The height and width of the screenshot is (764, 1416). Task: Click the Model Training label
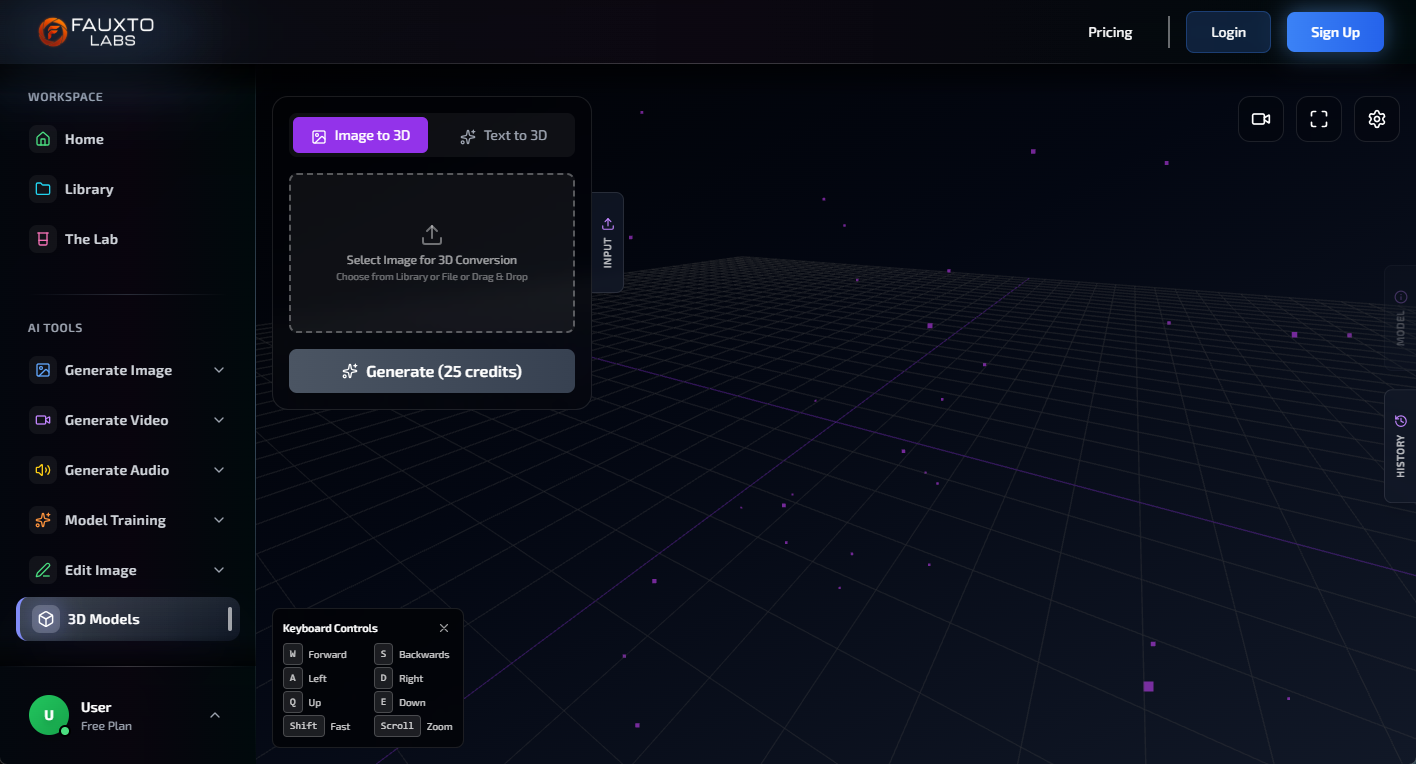click(115, 520)
